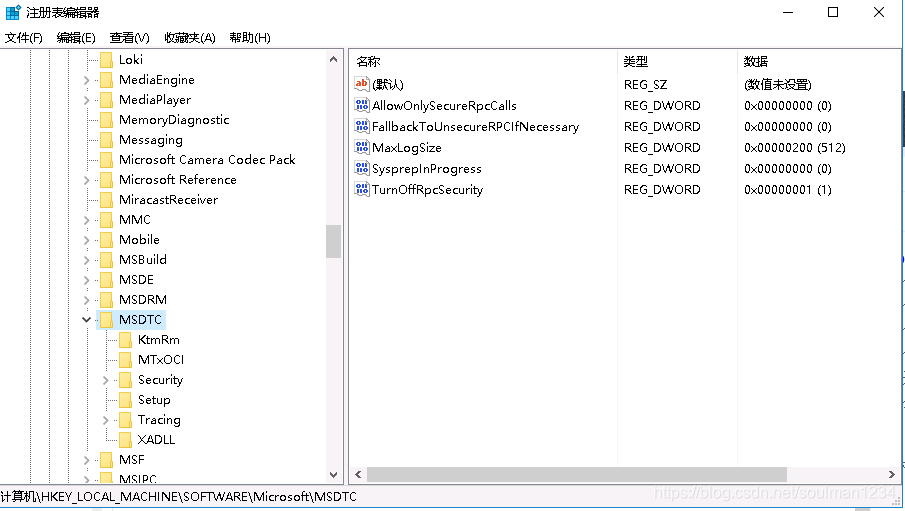Click data cell 0x00000001 (1)

788,189
